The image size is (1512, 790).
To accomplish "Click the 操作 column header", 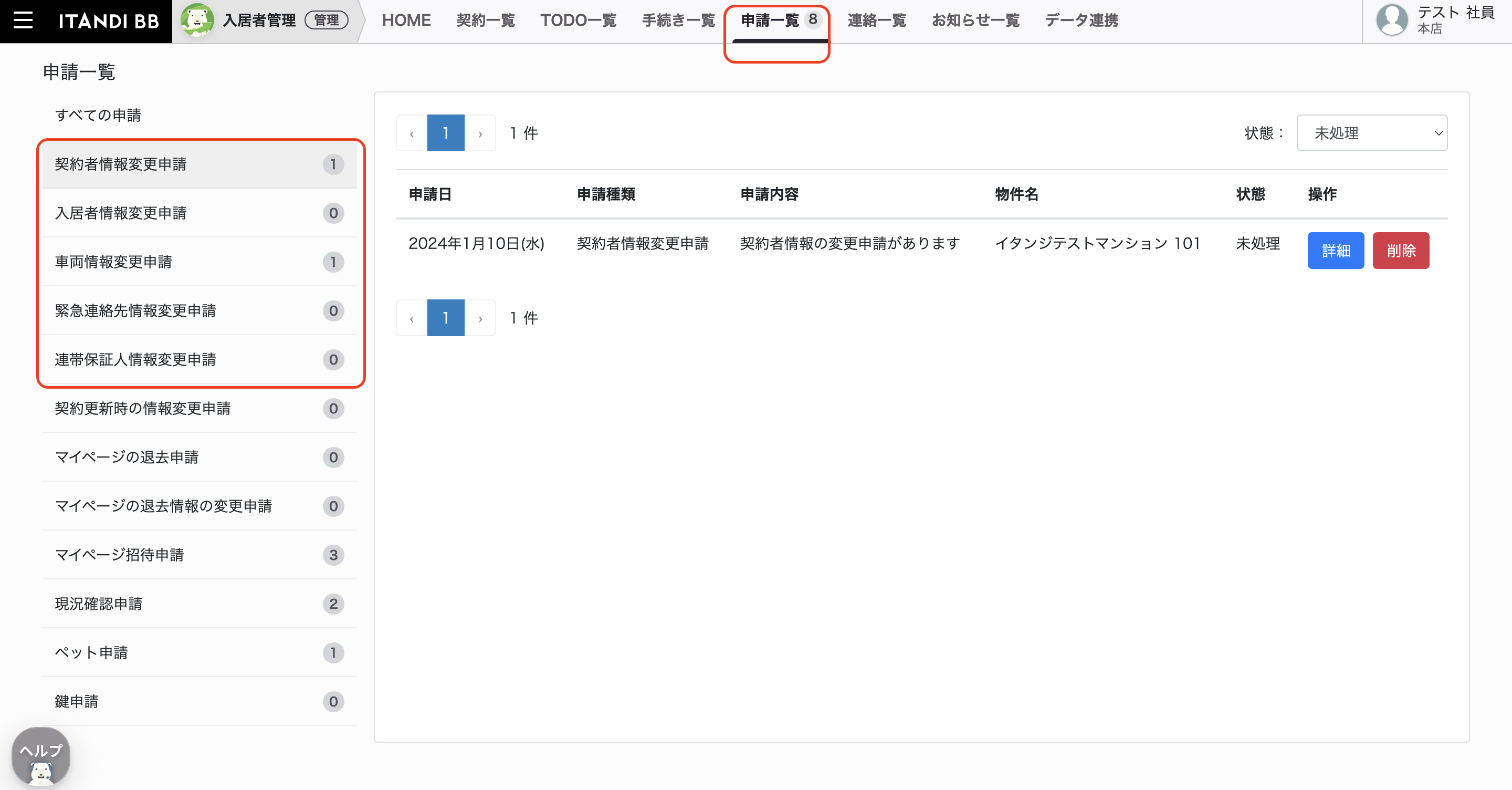I will 1322,194.
